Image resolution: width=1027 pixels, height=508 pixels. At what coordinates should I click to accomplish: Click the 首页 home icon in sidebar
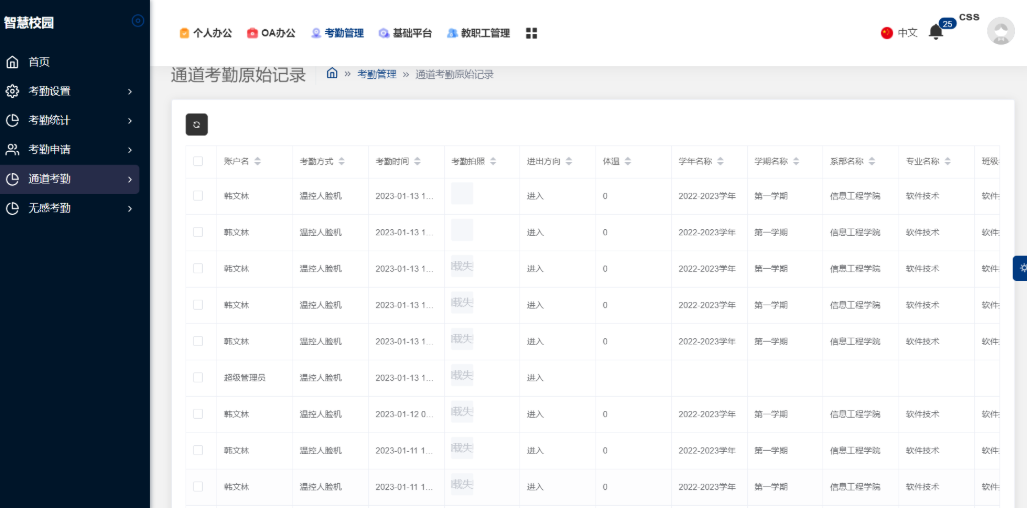point(12,62)
